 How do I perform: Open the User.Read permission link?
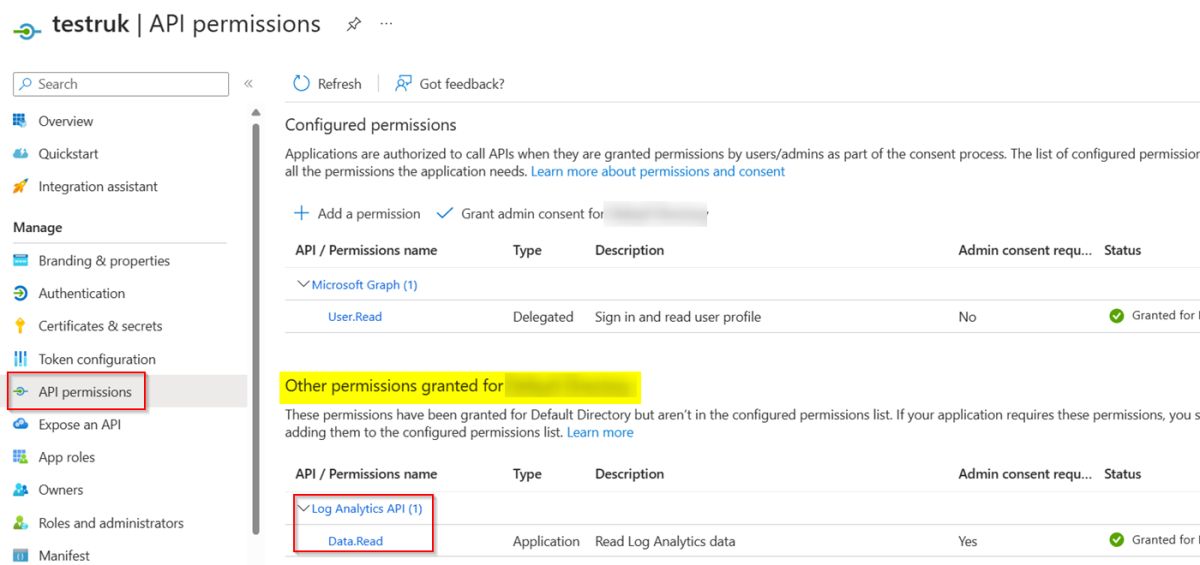(355, 317)
